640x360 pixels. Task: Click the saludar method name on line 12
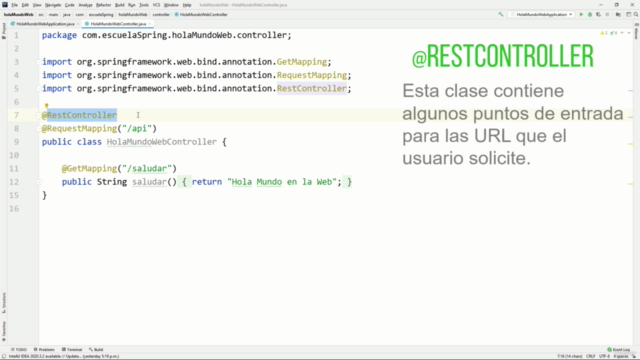click(149, 182)
